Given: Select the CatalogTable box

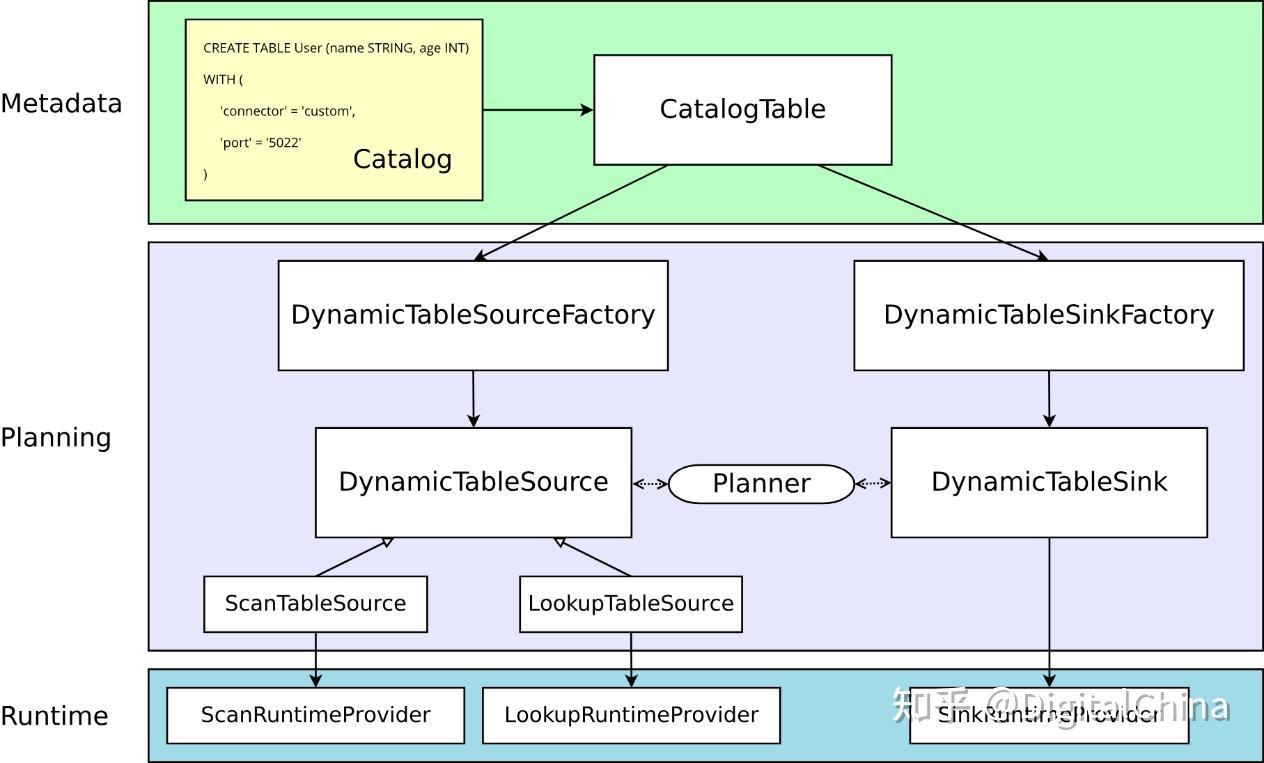Looking at the screenshot, I should (742, 108).
